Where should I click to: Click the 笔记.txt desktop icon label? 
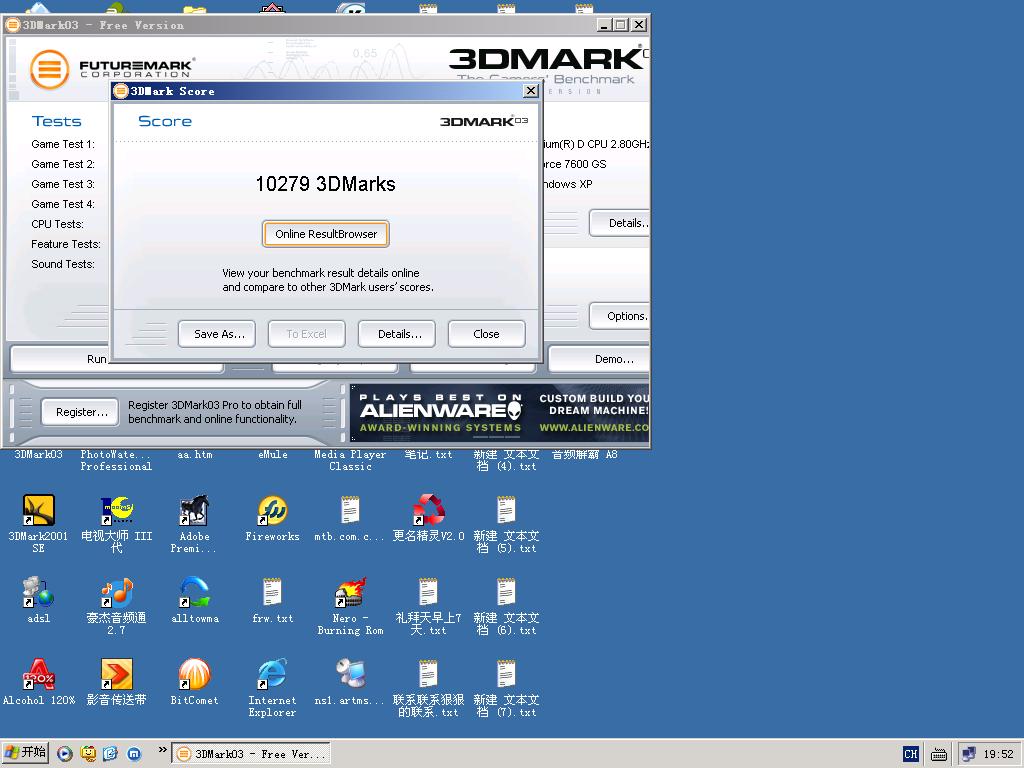pos(428,455)
